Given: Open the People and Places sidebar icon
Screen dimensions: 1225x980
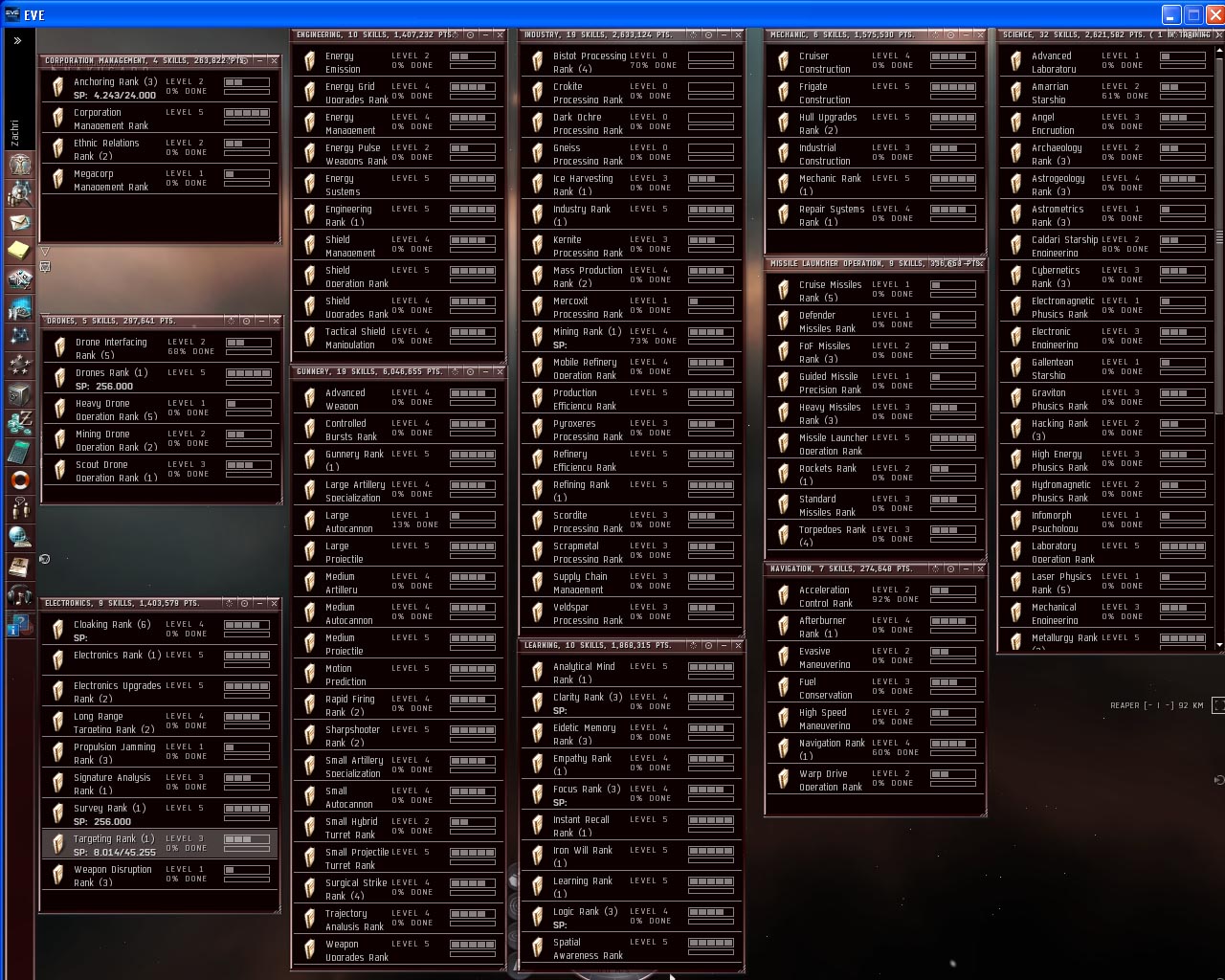Looking at the screenshot, I should [x=20, y=193].
